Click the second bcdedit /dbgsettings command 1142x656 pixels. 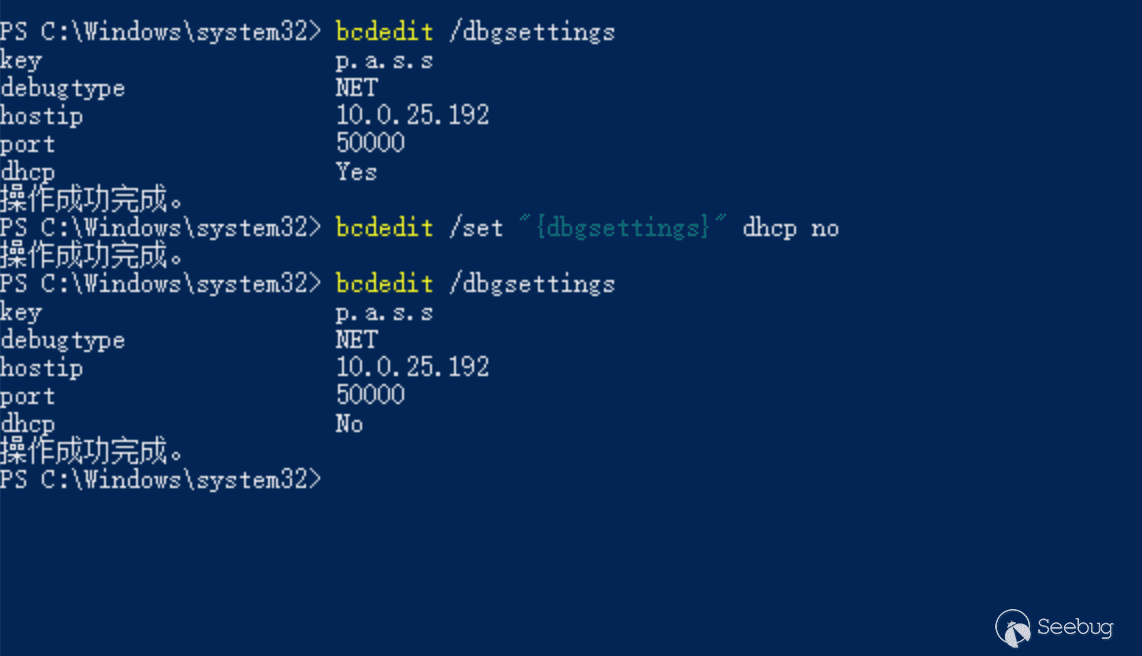click(x=475, y=284)
